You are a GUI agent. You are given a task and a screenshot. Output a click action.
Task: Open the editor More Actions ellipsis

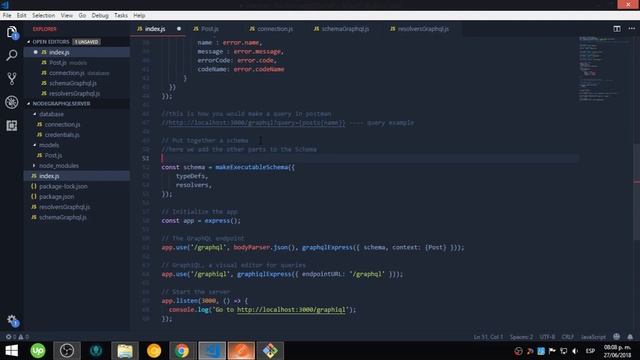coord(631,29)
